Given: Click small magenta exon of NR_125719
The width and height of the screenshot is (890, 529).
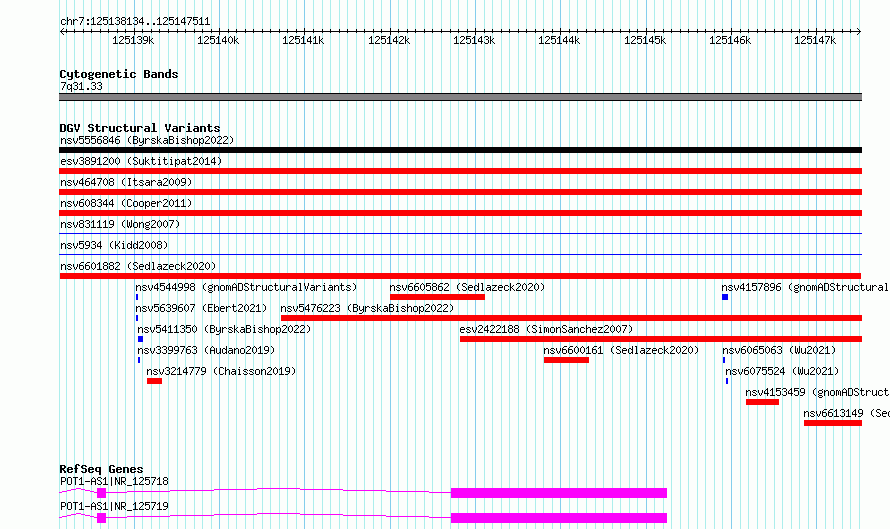Looking at the screenshot, I should pos(101,518).
